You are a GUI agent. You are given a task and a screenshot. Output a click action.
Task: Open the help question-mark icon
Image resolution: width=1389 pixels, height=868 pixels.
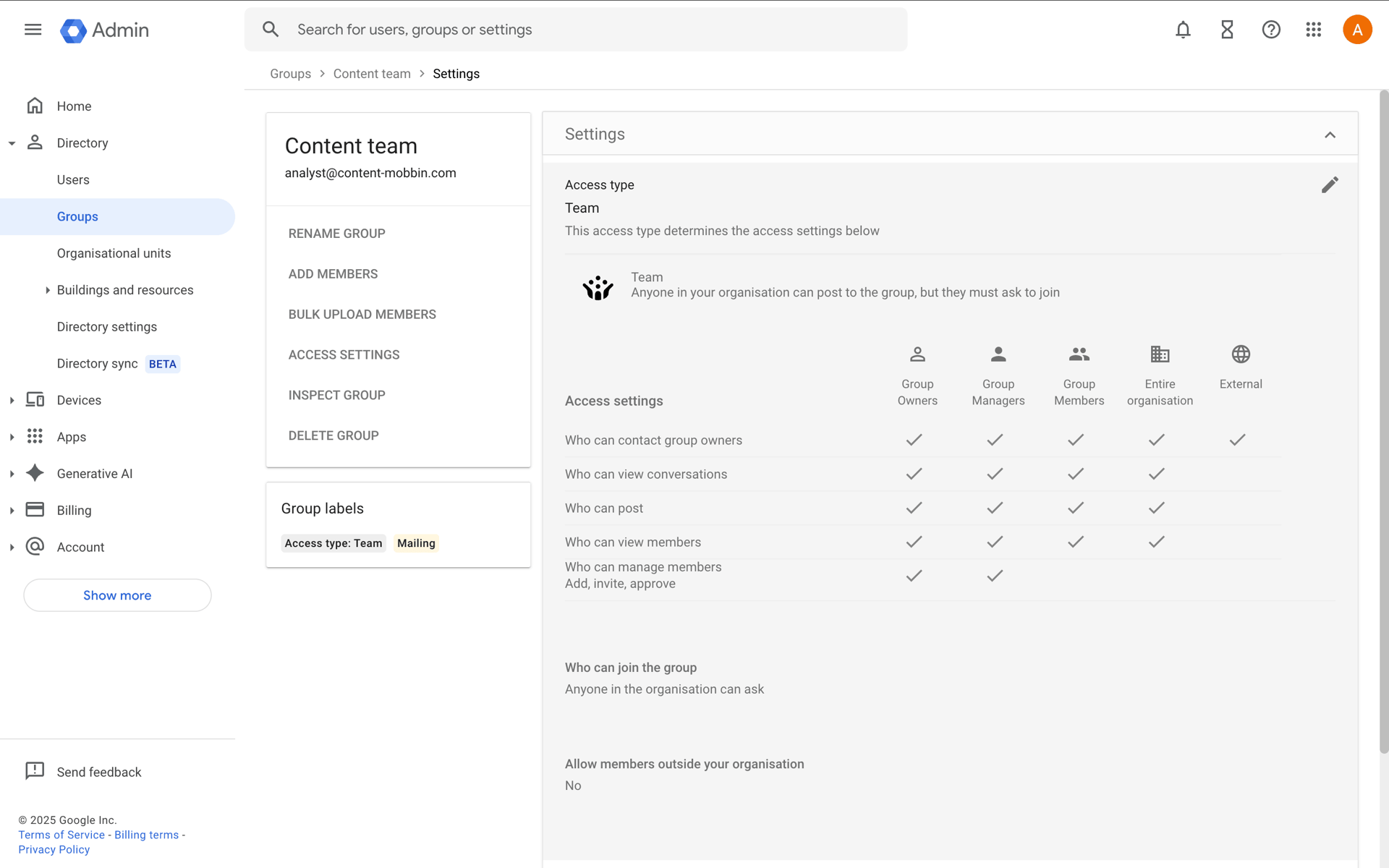(1271, 30)
